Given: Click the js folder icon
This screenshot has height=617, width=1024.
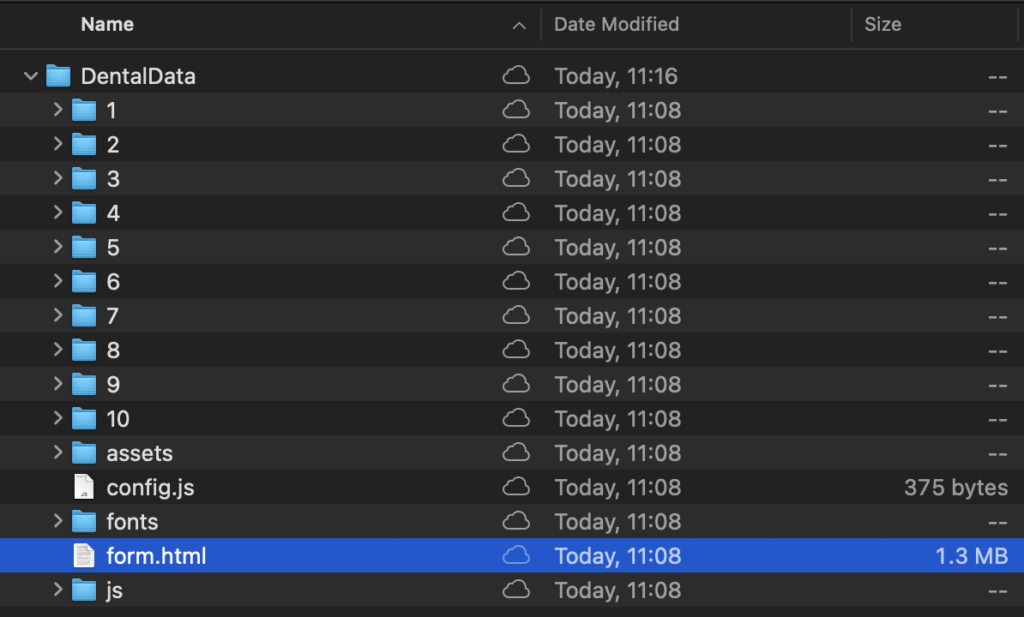Looking at the screenshot, I should coord(84,590).
